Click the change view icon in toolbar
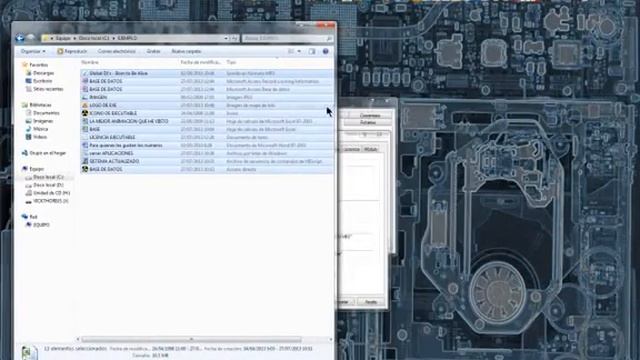This screenshot has height=360, width=640. pos(291,51)
